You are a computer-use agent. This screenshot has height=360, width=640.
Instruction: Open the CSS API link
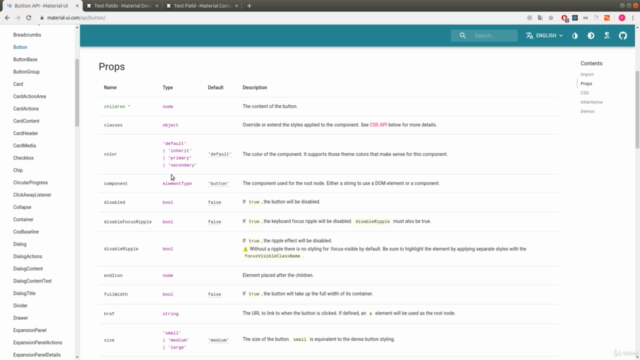(x=378, y=125)
